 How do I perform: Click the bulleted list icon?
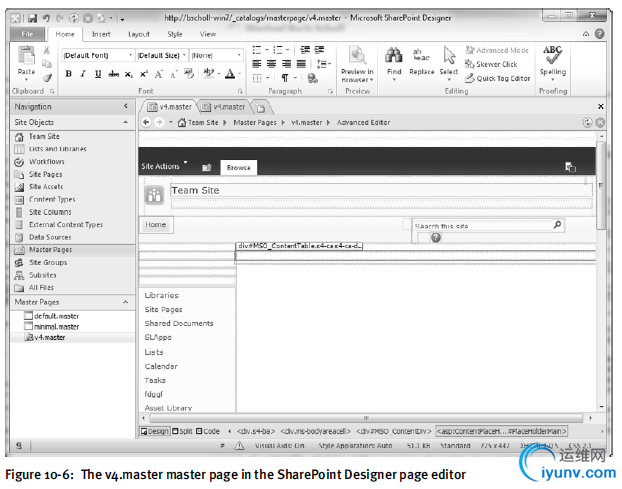[x=257, y=50]
